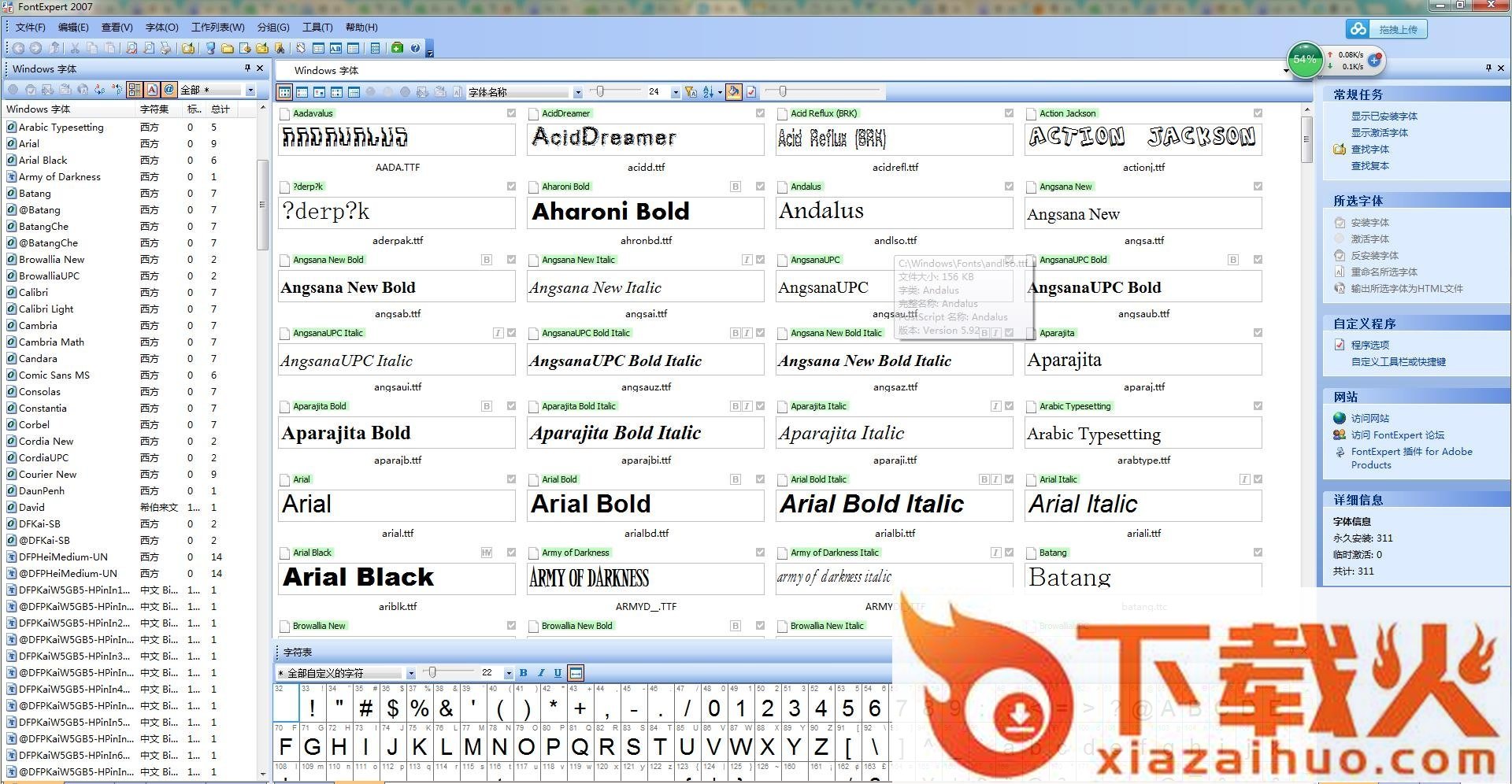Open the 字体(O) menu
The image size is (1512, 784).
[161, 27]
